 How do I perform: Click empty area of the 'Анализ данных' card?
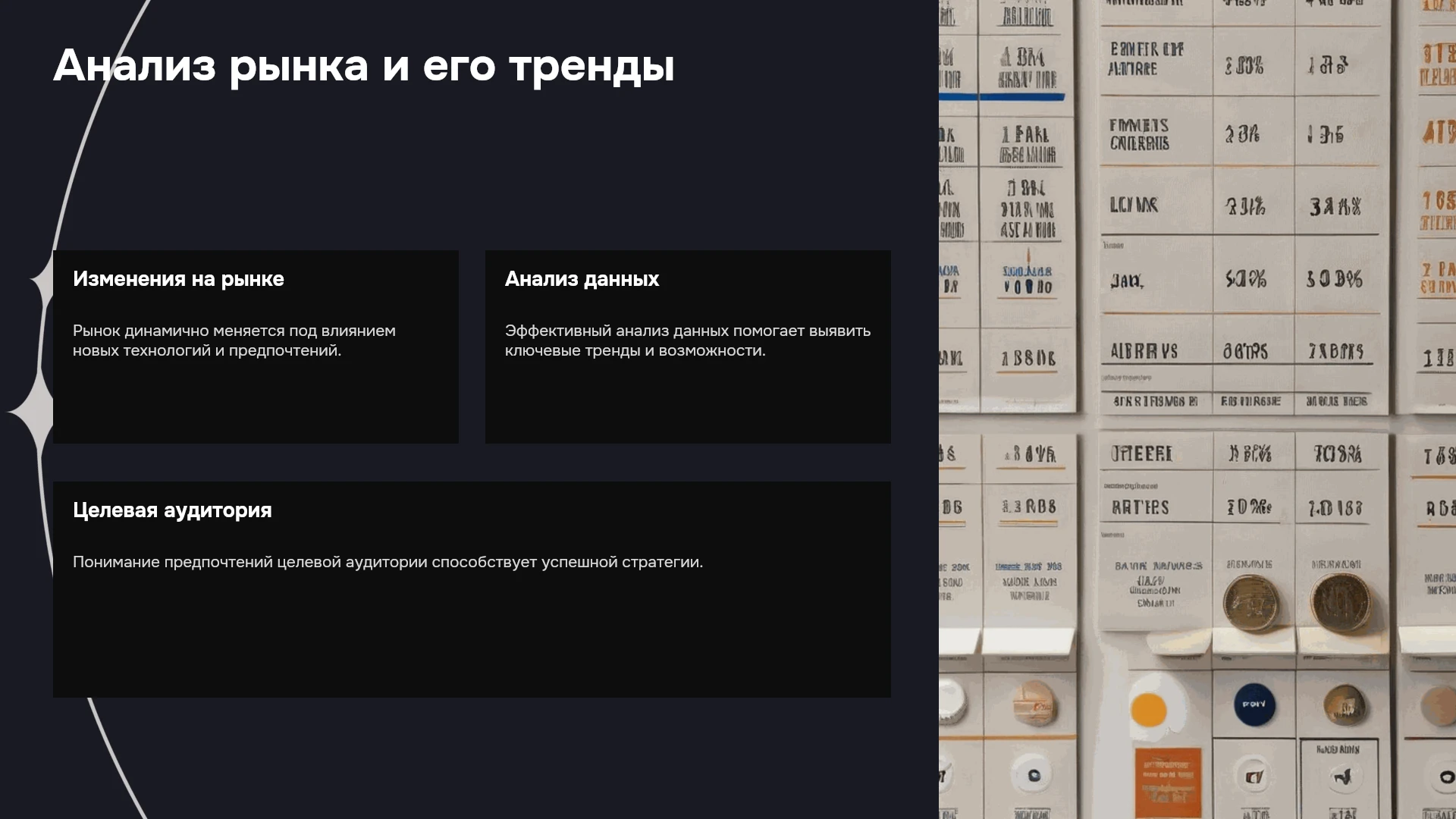click(x=688, y=402)
